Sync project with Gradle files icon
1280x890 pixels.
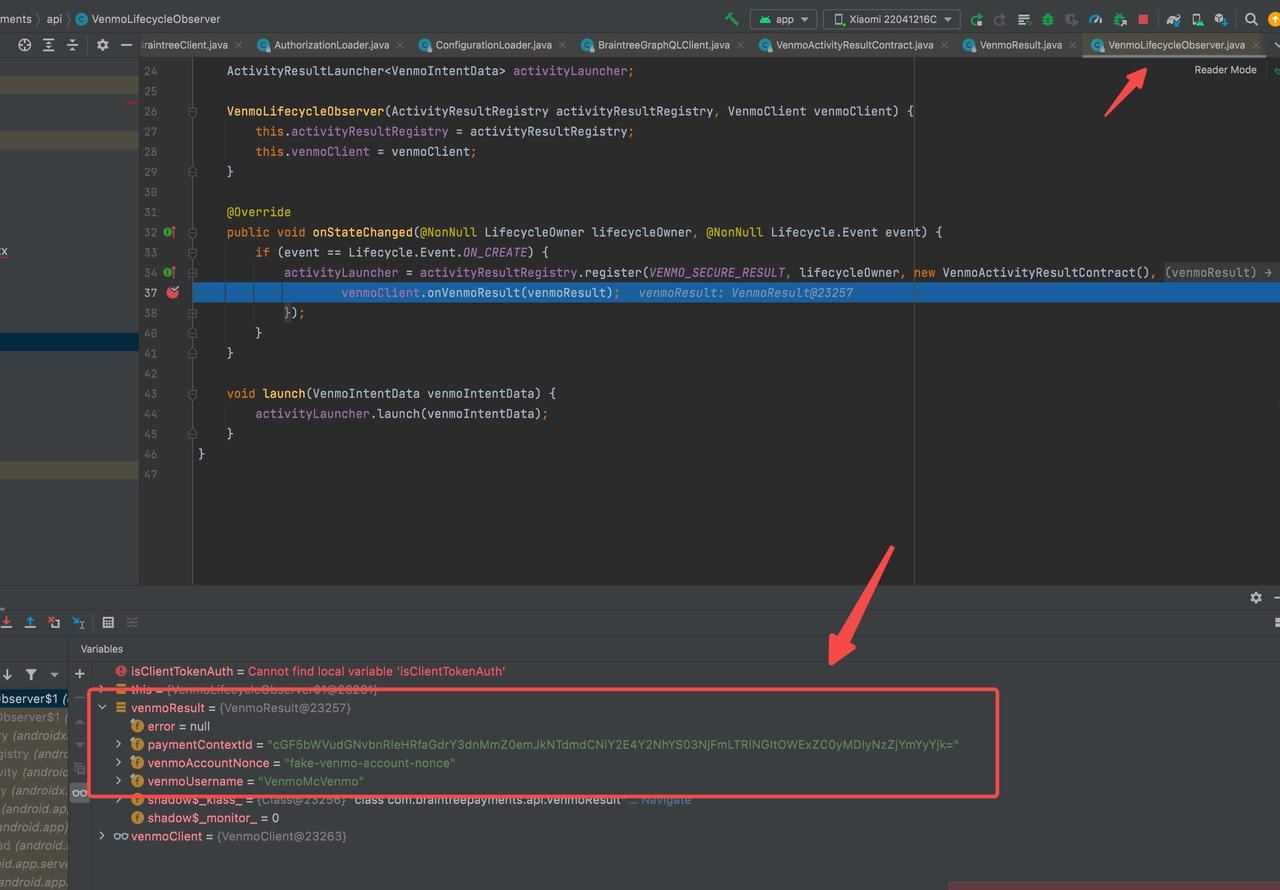click(x=1173, y=19)
